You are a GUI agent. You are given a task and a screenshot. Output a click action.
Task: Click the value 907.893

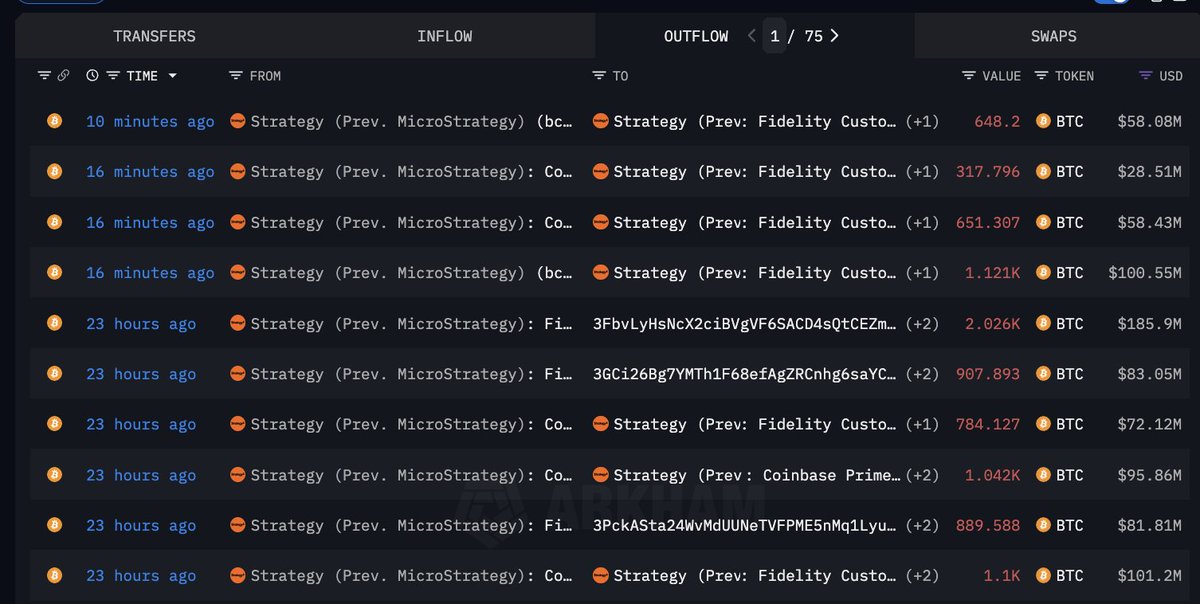click(x=988, y=373)
